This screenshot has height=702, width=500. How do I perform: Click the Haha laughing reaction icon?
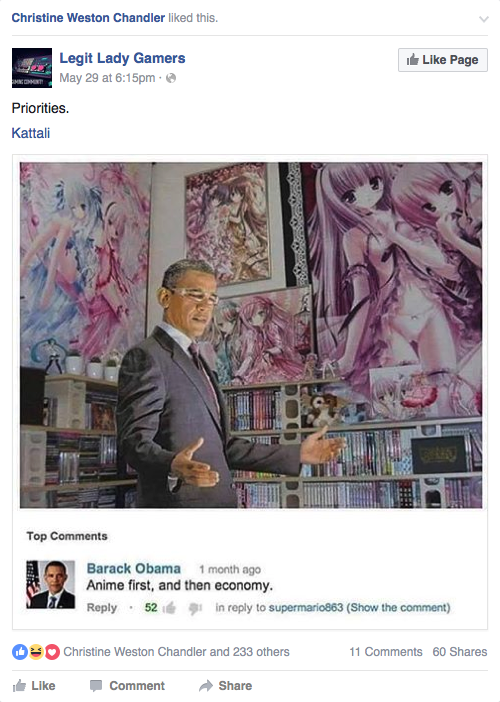click(36, 652)
